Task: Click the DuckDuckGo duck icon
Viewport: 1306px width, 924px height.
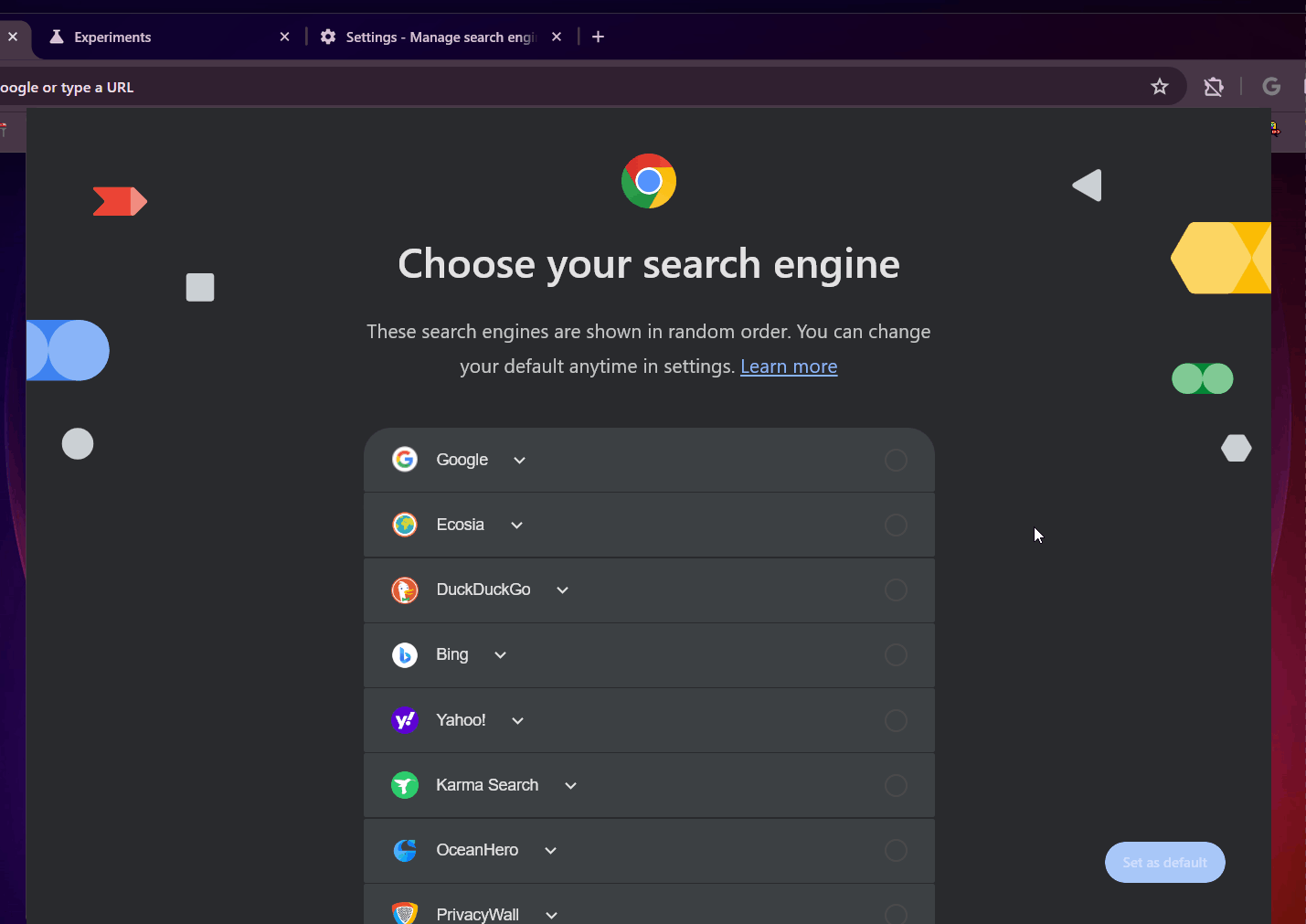Action: 405,589
